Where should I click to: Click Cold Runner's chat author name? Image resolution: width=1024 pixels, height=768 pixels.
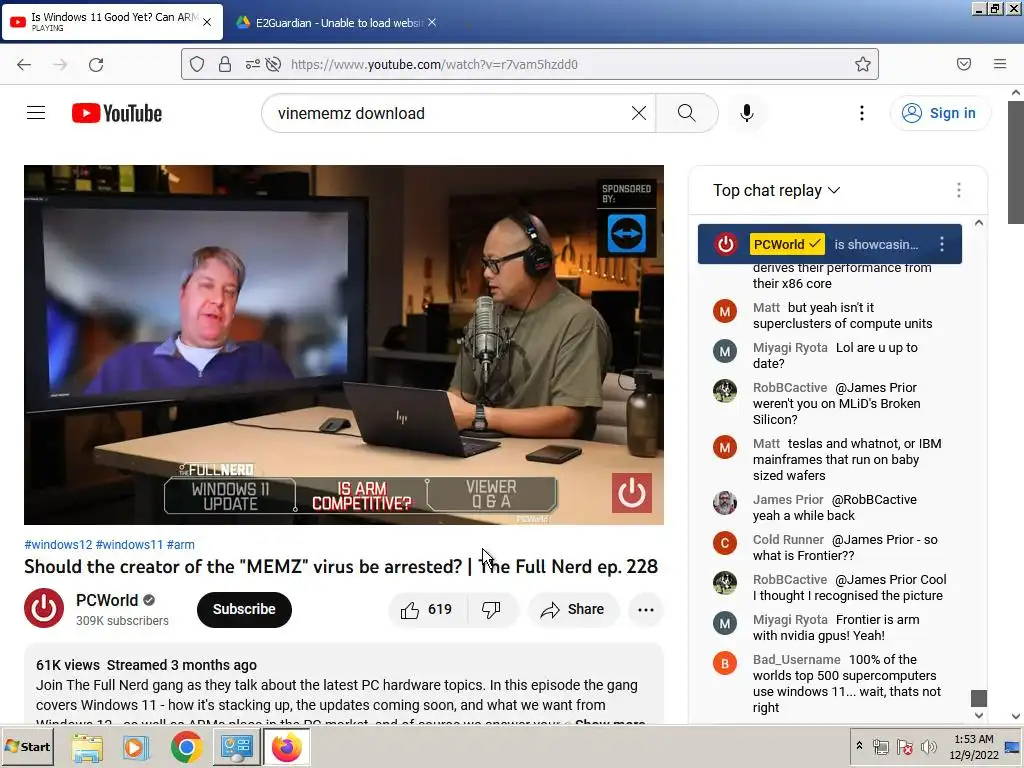788,539
